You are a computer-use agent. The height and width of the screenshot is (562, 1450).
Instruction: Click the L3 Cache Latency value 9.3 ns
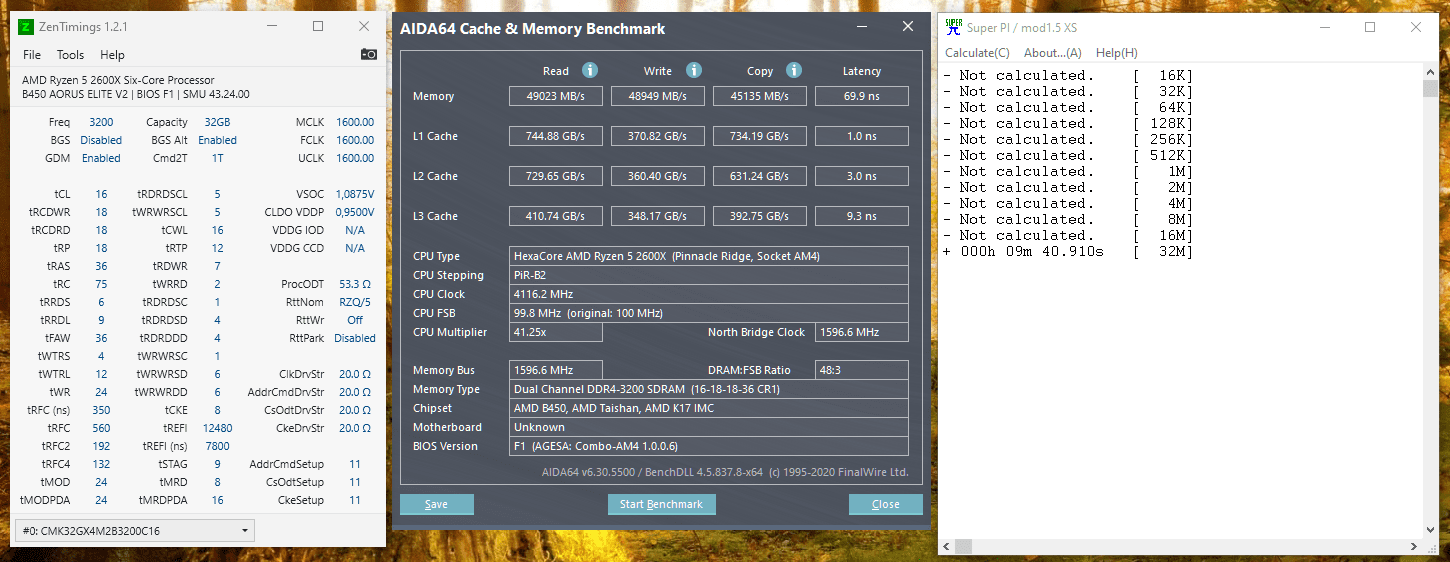pyautogui.click(x=862, y=216)
